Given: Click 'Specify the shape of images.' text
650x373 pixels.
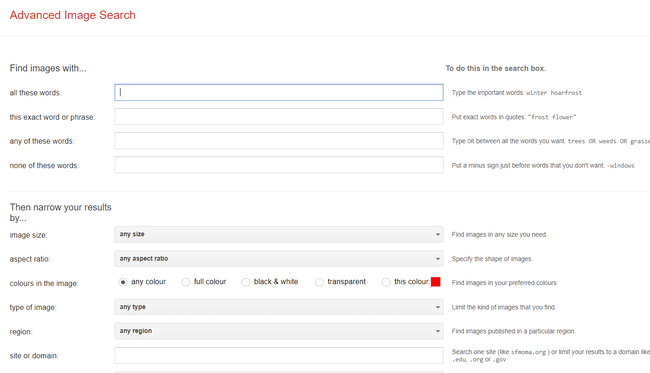Looking at the screenshot, I should pyautogui.click(x=492, y=259).
